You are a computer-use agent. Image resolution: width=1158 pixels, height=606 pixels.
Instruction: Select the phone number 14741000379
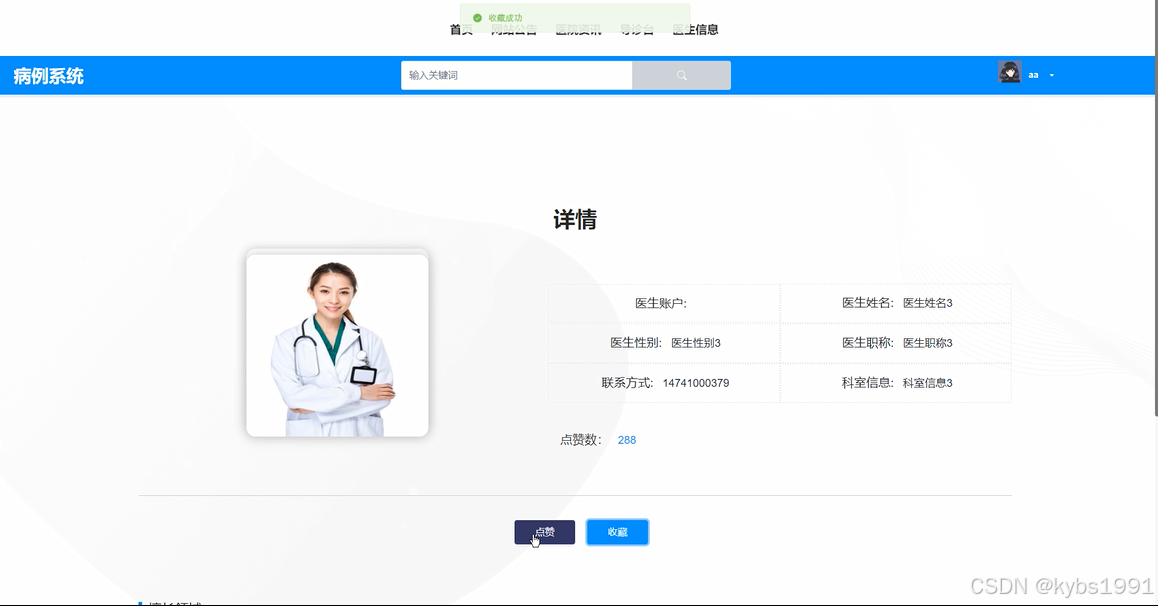(x=696, y=383)
